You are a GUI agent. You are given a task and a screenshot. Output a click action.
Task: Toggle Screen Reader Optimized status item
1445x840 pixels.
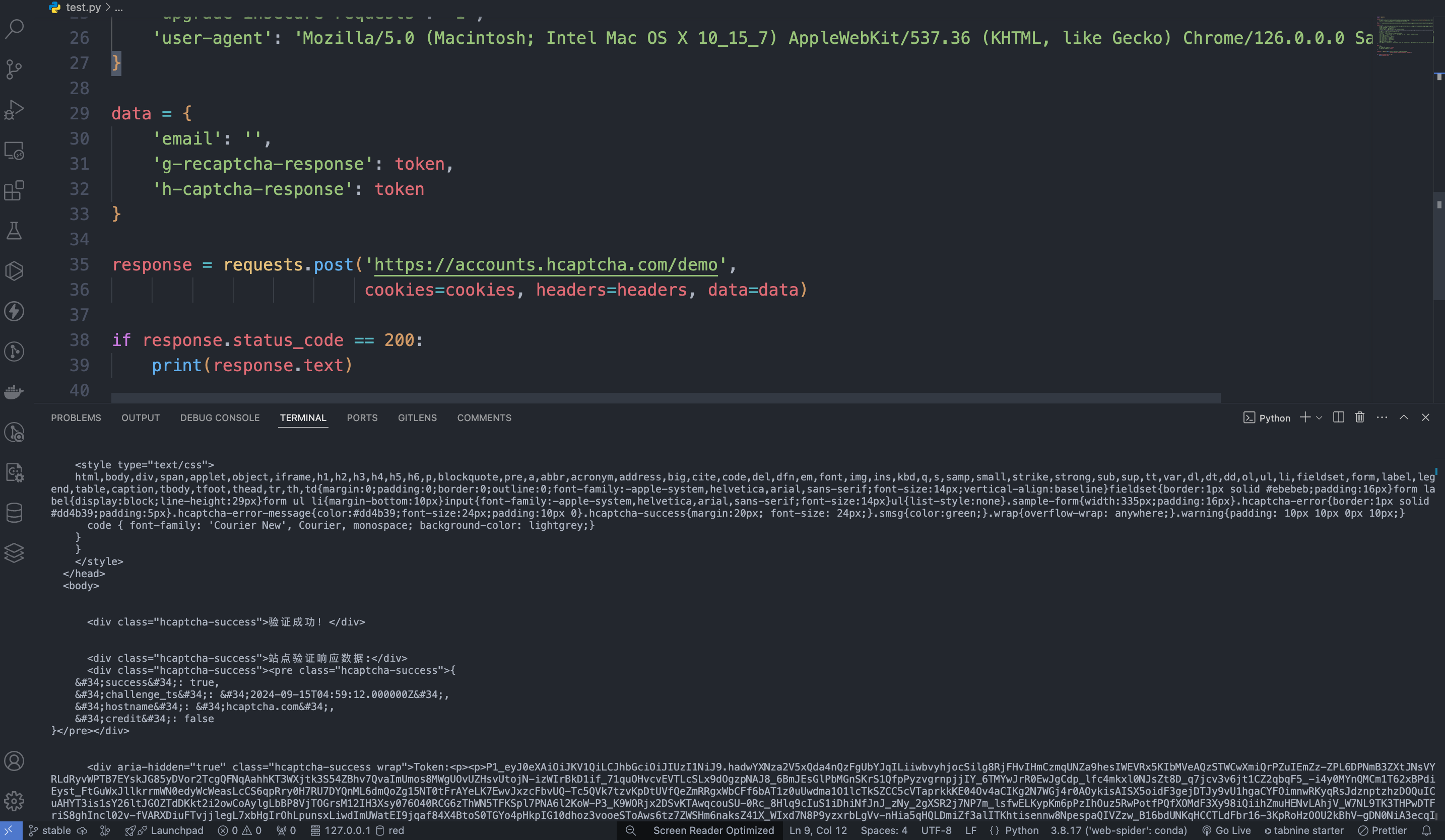(x=713, y=830)
